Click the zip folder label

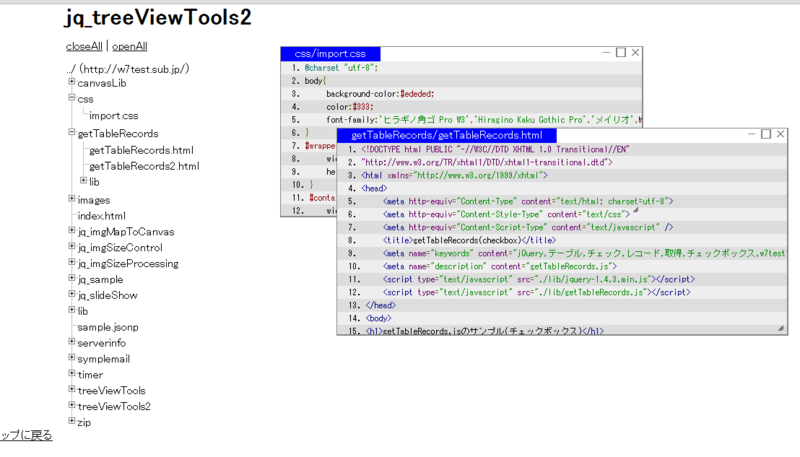pyautogui.click(x=84, y=423)
